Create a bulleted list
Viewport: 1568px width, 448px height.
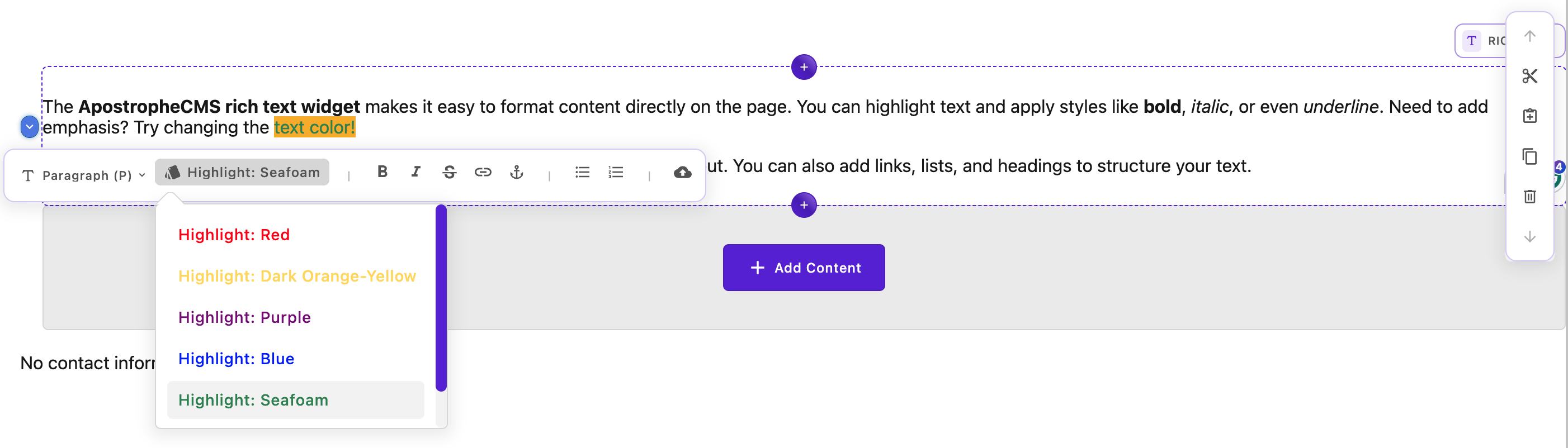[583, 172]
